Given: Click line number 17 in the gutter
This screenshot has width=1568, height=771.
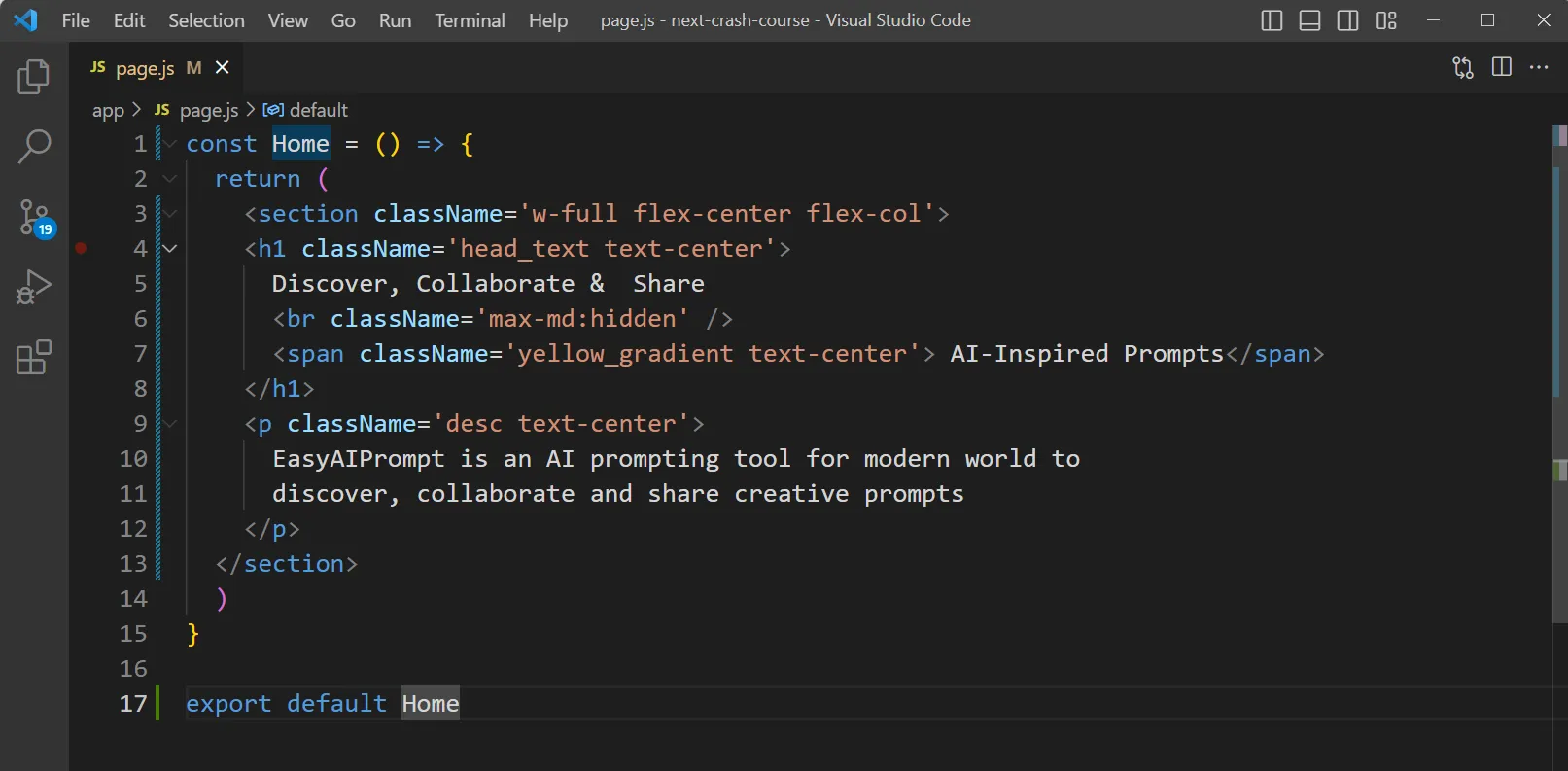Looking at the screenshot, I should pos(133,703).
